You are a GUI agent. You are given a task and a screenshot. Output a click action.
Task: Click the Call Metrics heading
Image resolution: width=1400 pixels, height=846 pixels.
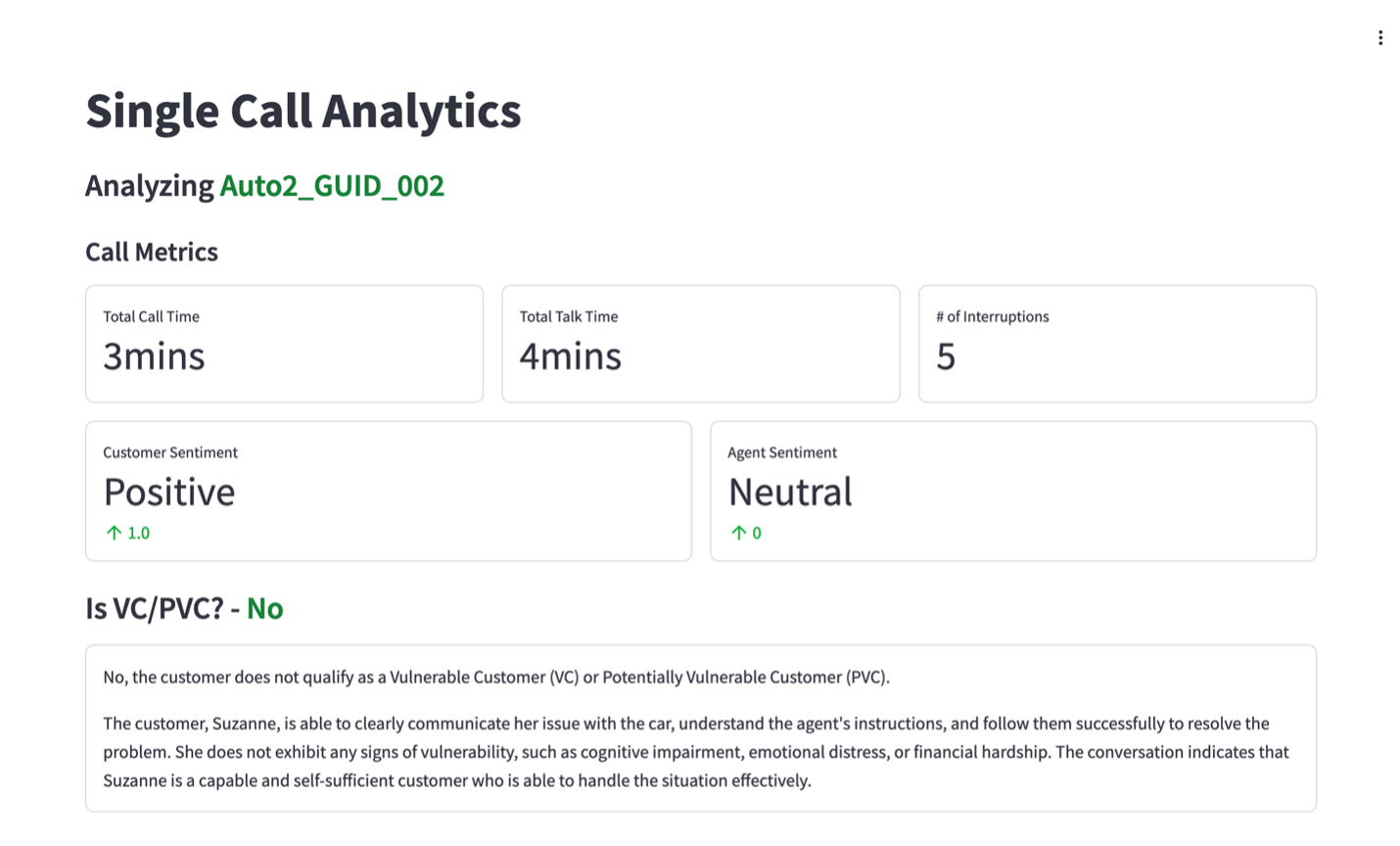[x=152, y=252]
